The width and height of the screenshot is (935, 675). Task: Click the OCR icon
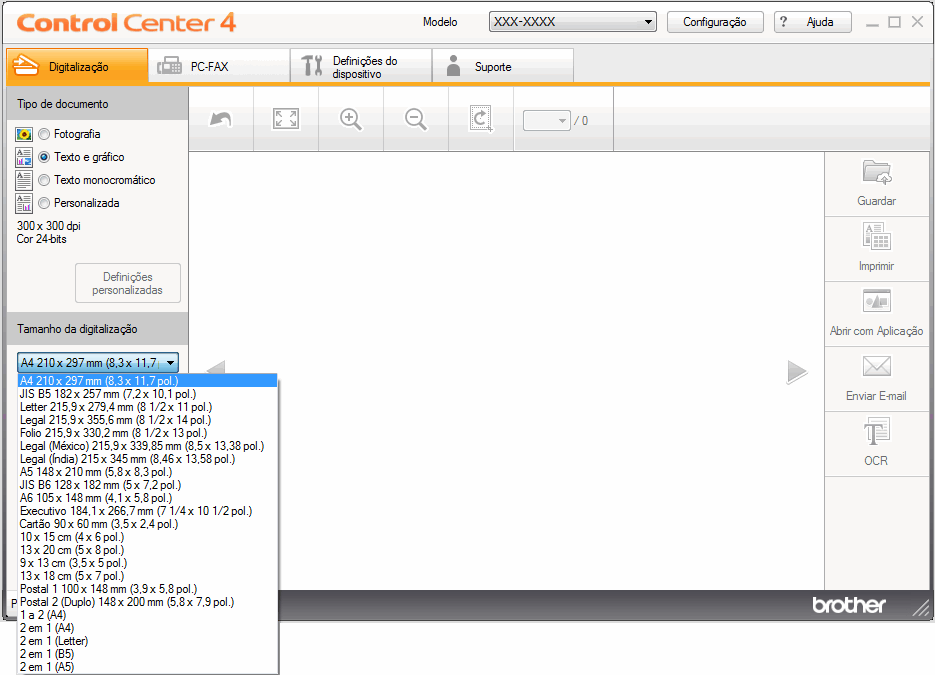[x=877, y=432]
